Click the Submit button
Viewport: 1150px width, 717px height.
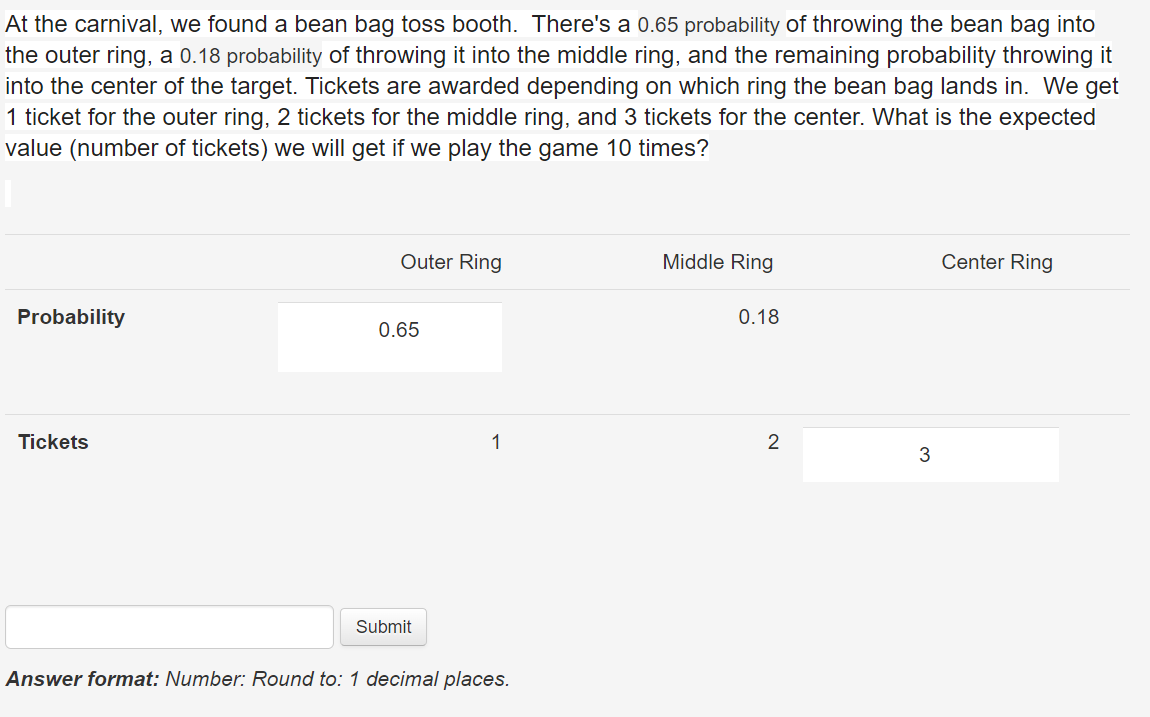point(383,627)
